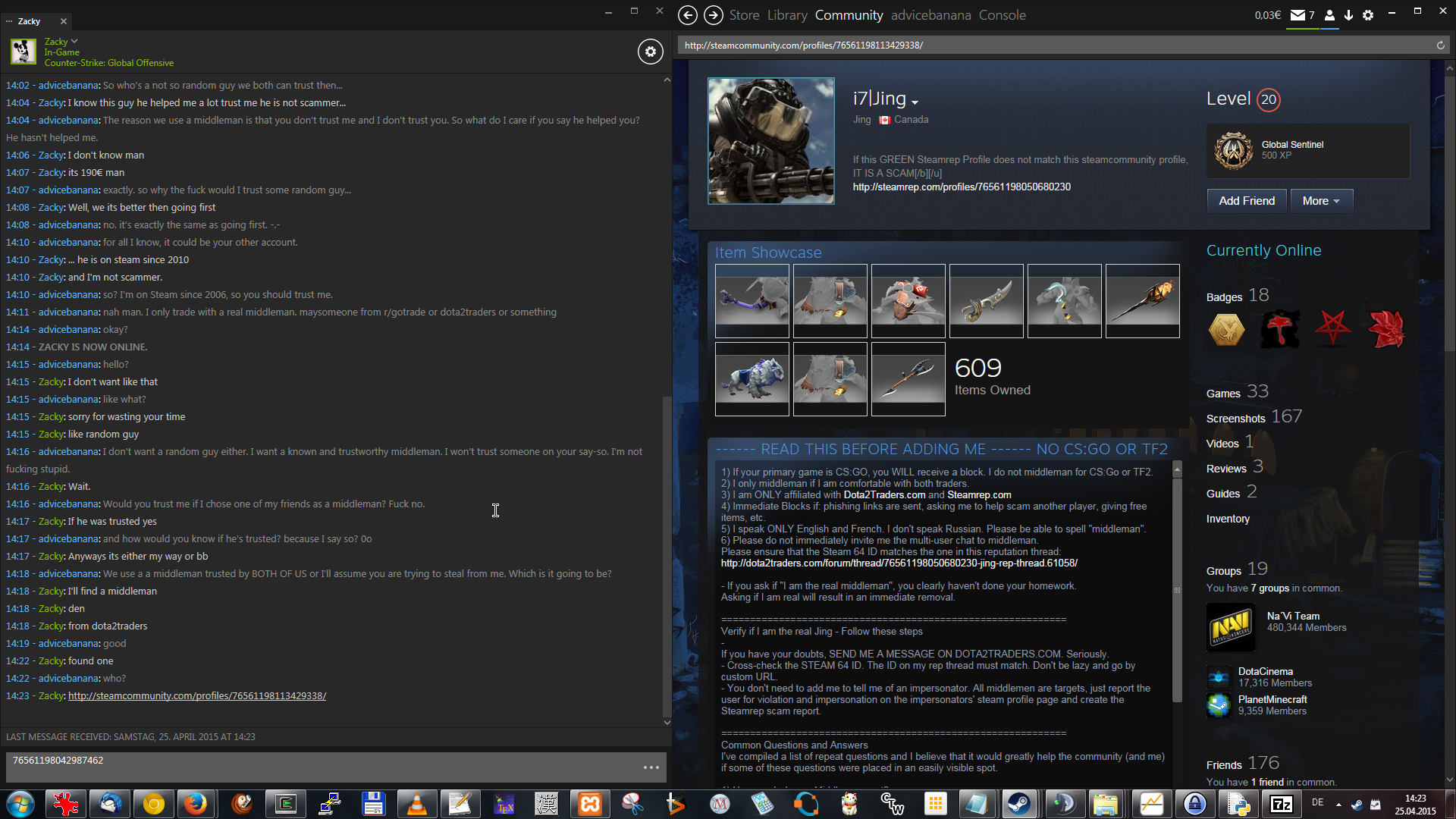Open the chat options ellipsis menu
Viewport: 1456px width, 819px height.
click(651, 767)
